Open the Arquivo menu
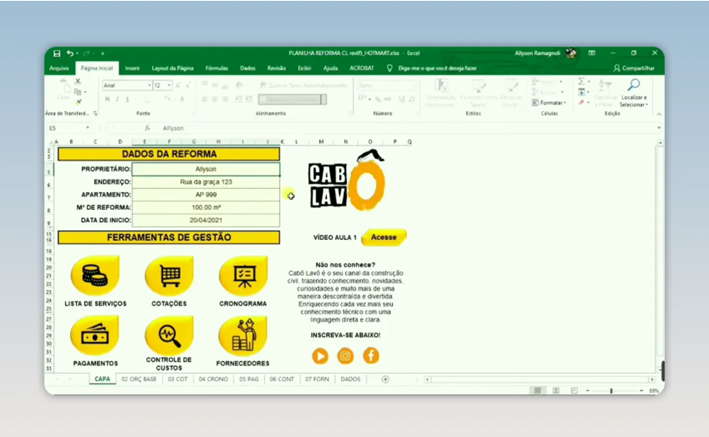This screenshot has height=437, width=709. click(x=59, y=68)
